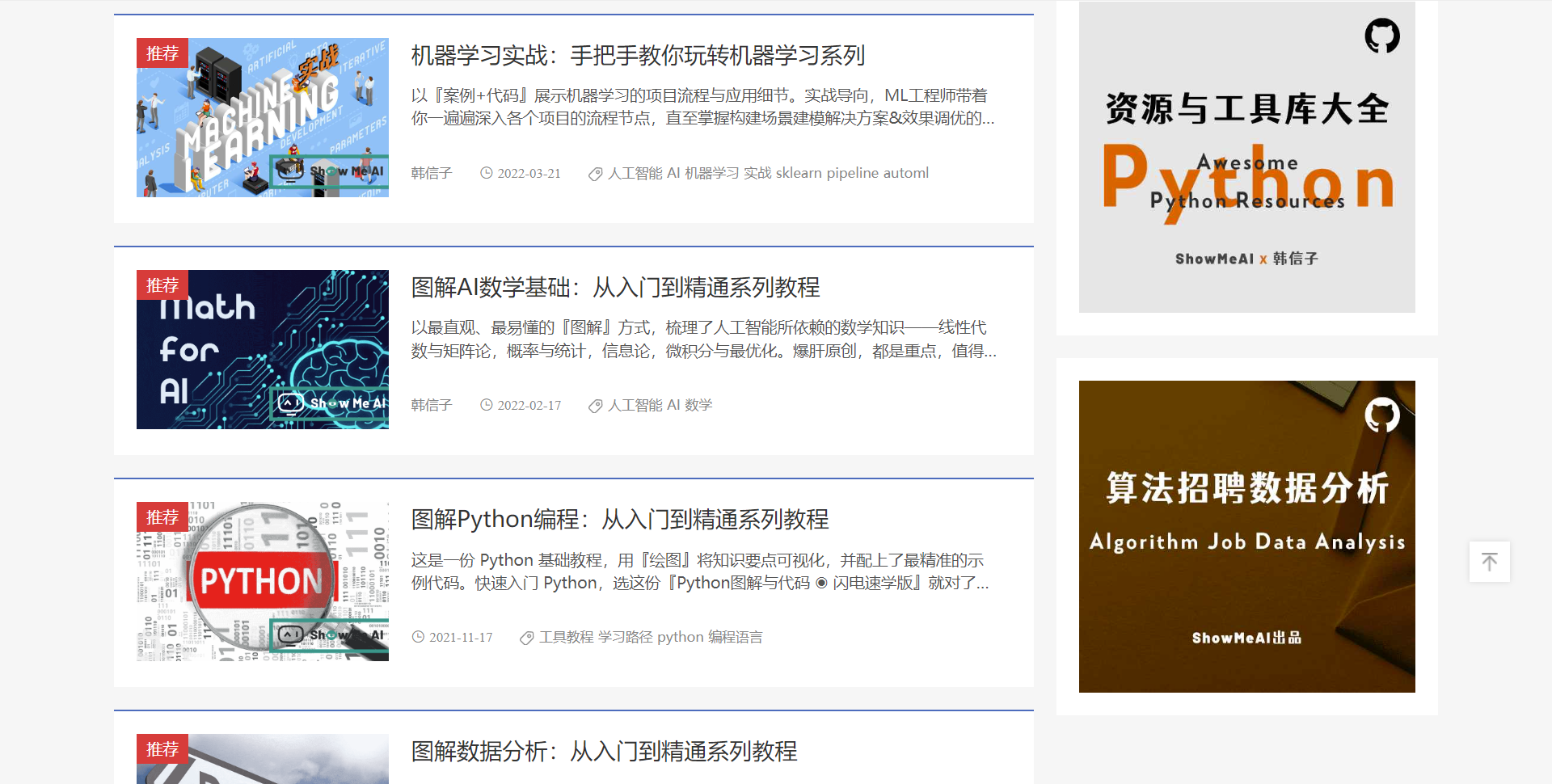Click the Math for AI cover thumbnail

[262, 350]
